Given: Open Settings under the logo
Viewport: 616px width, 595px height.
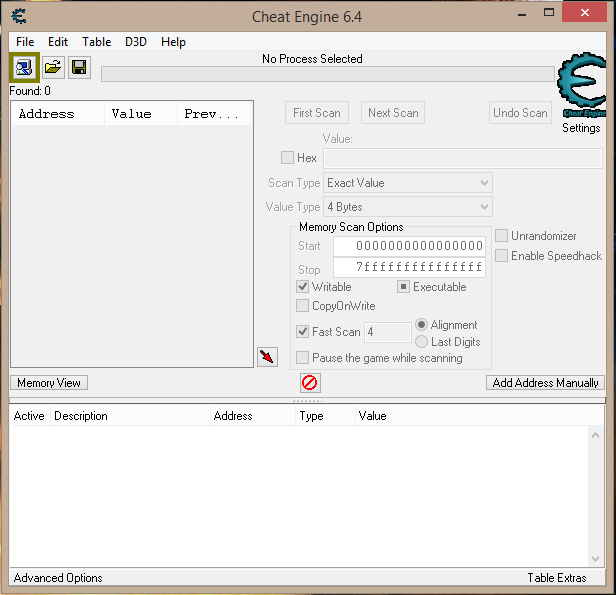Looking at the screenshot, I should tap(581, 128).
